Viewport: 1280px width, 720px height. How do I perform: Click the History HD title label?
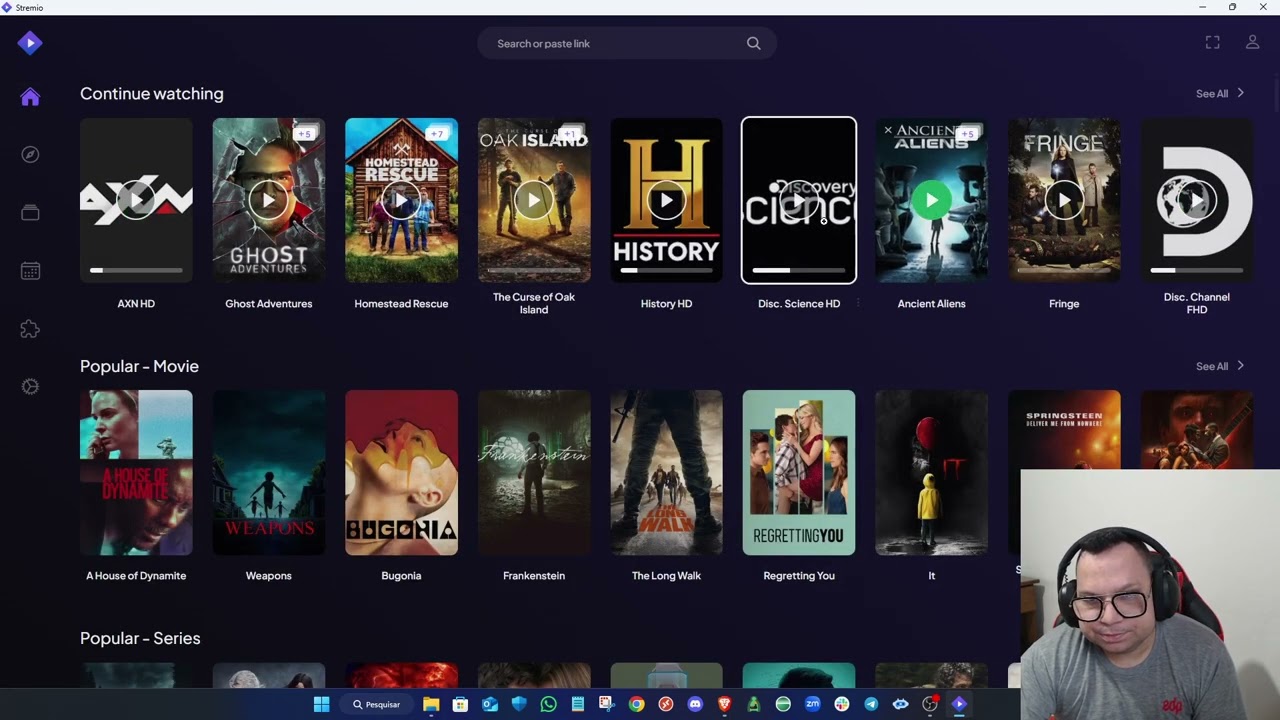pyautogui.click(x=666, y=304)
